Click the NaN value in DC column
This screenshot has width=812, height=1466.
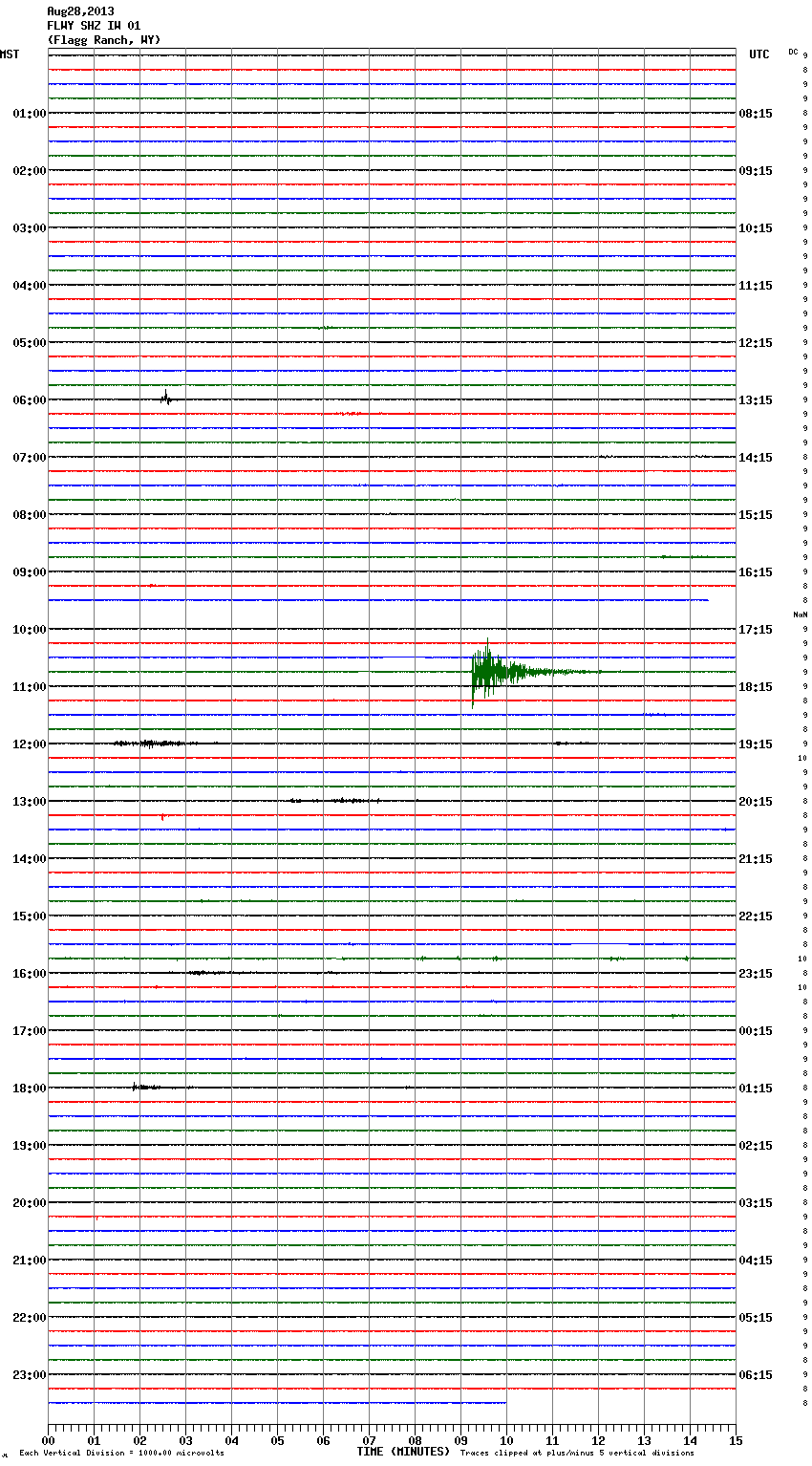click(801, 614)
